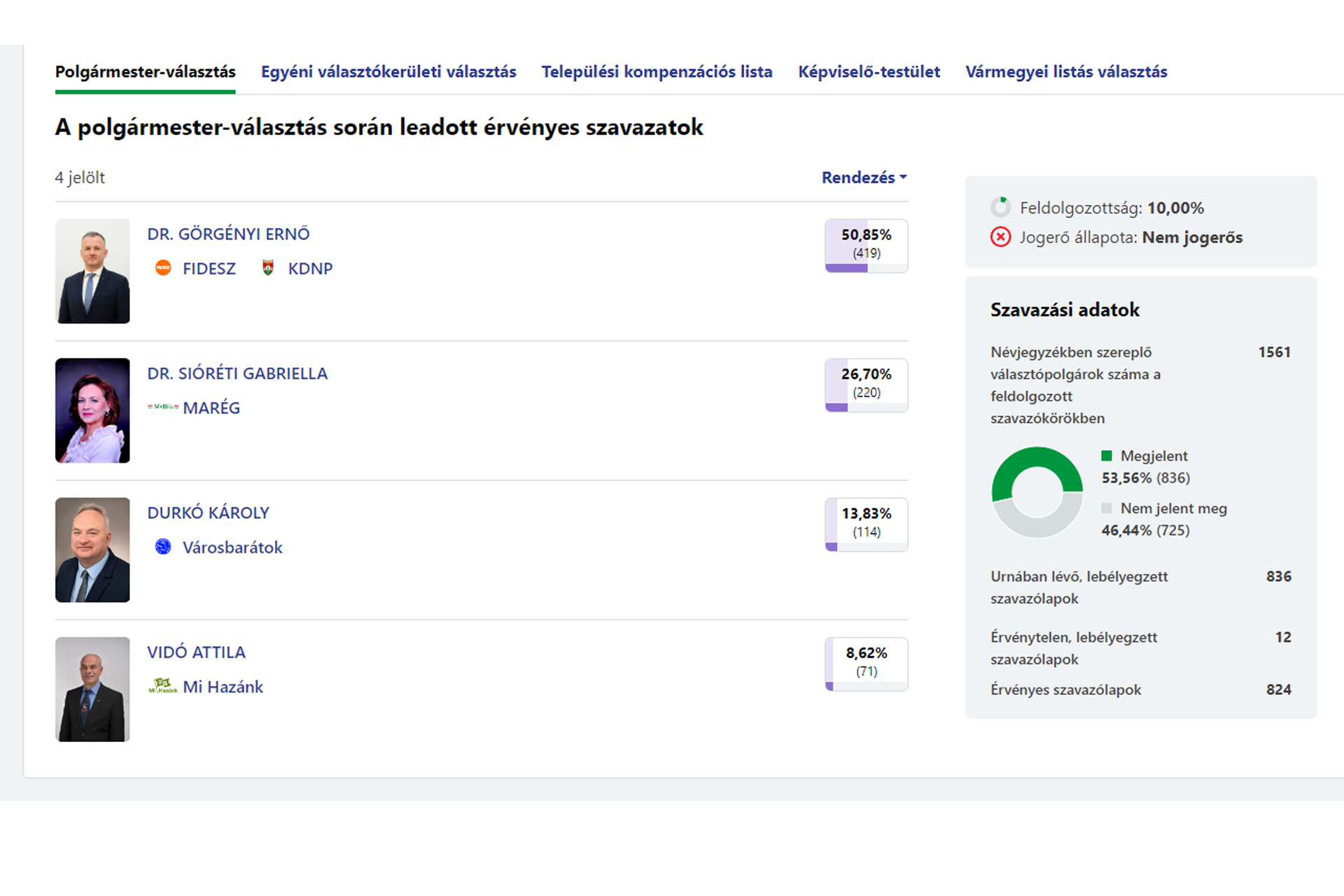Screen dimensions: 1344x896
Task: Click the 50,85% vote result bar
Action: point(866,246)
